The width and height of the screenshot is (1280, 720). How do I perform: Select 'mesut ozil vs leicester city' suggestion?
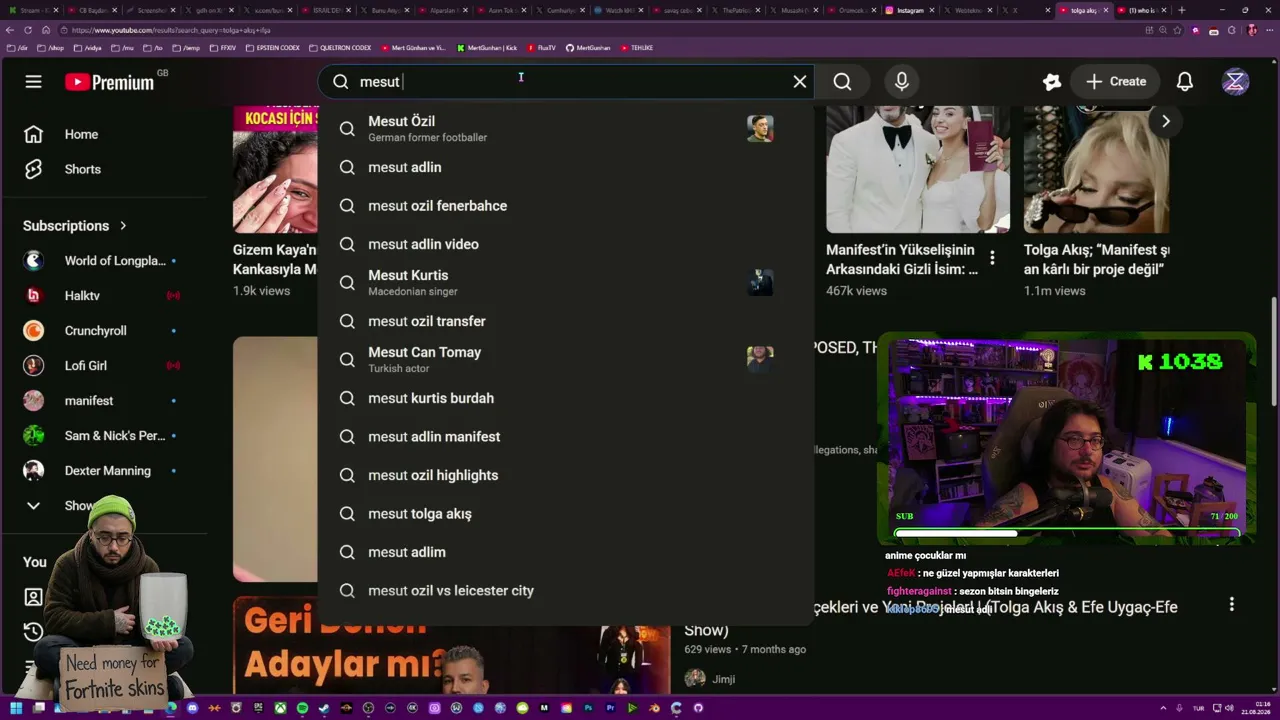click(x=566, y=591)
